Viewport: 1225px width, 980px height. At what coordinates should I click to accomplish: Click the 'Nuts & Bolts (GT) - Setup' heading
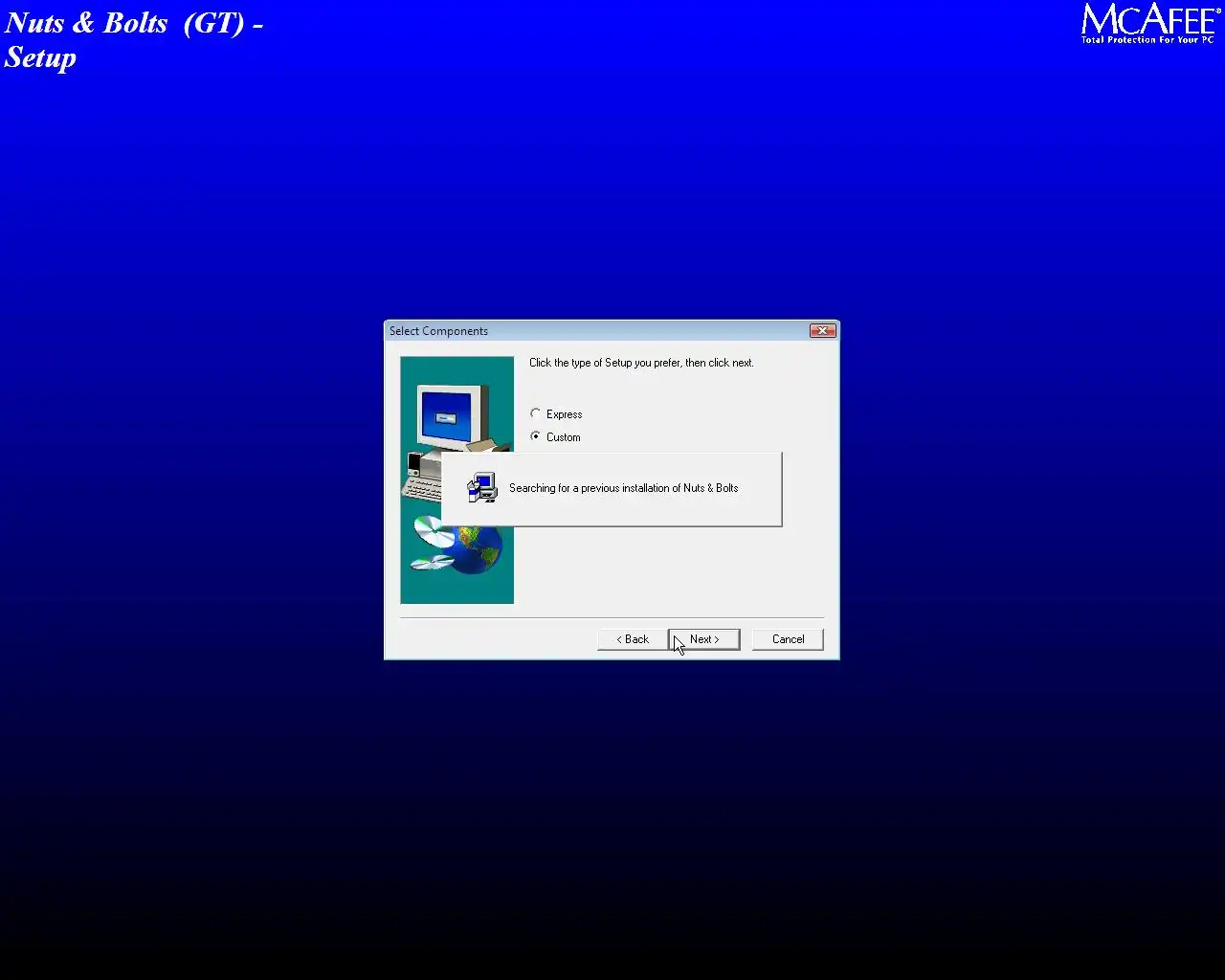tap(134, 39)
